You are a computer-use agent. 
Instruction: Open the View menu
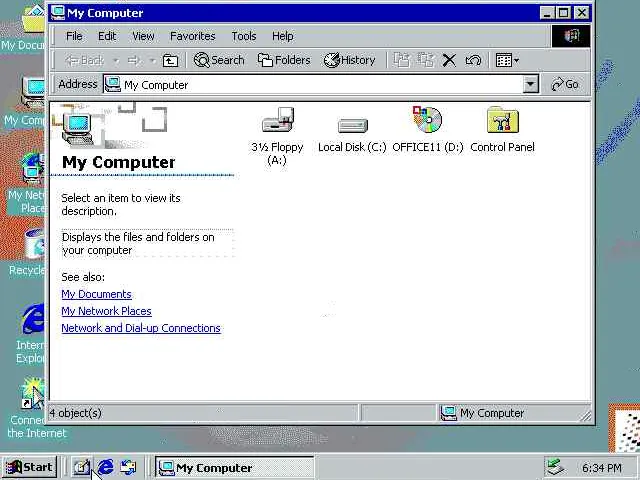(143, 36)
